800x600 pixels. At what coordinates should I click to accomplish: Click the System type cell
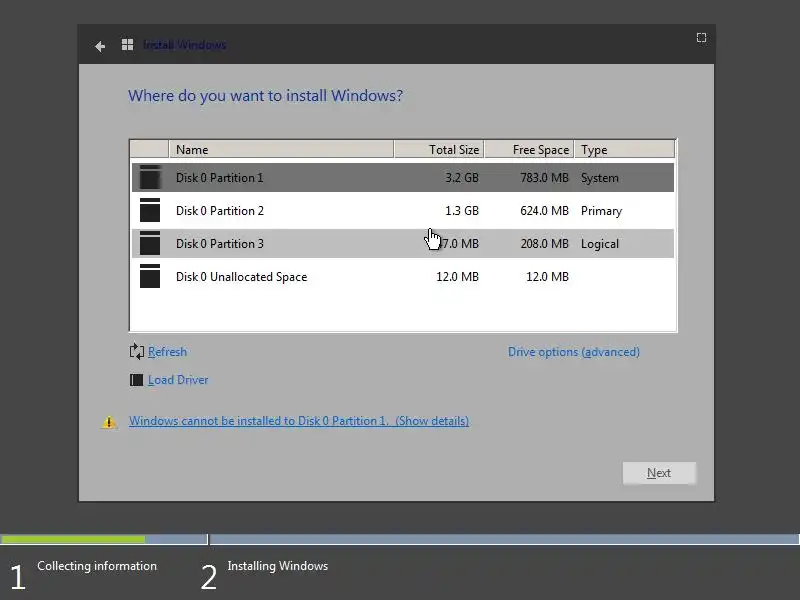pos(599,178)
